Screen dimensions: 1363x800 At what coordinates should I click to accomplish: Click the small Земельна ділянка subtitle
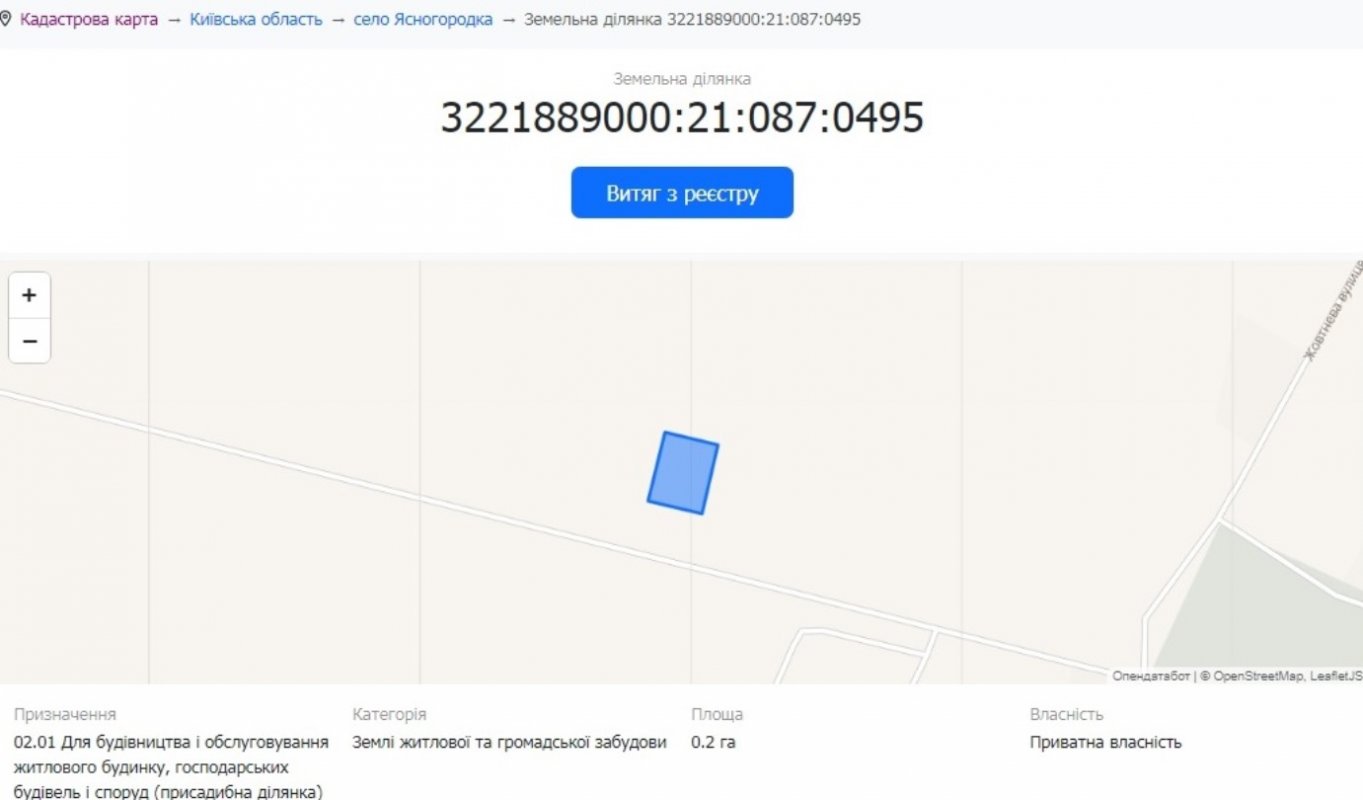pyautogui.click(x=682, y=79)
